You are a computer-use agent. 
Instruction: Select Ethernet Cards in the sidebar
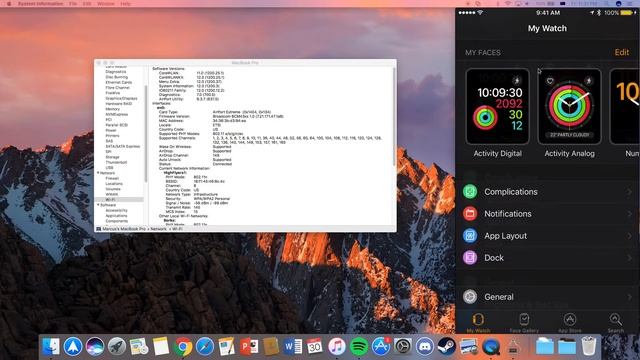(119, 82)
